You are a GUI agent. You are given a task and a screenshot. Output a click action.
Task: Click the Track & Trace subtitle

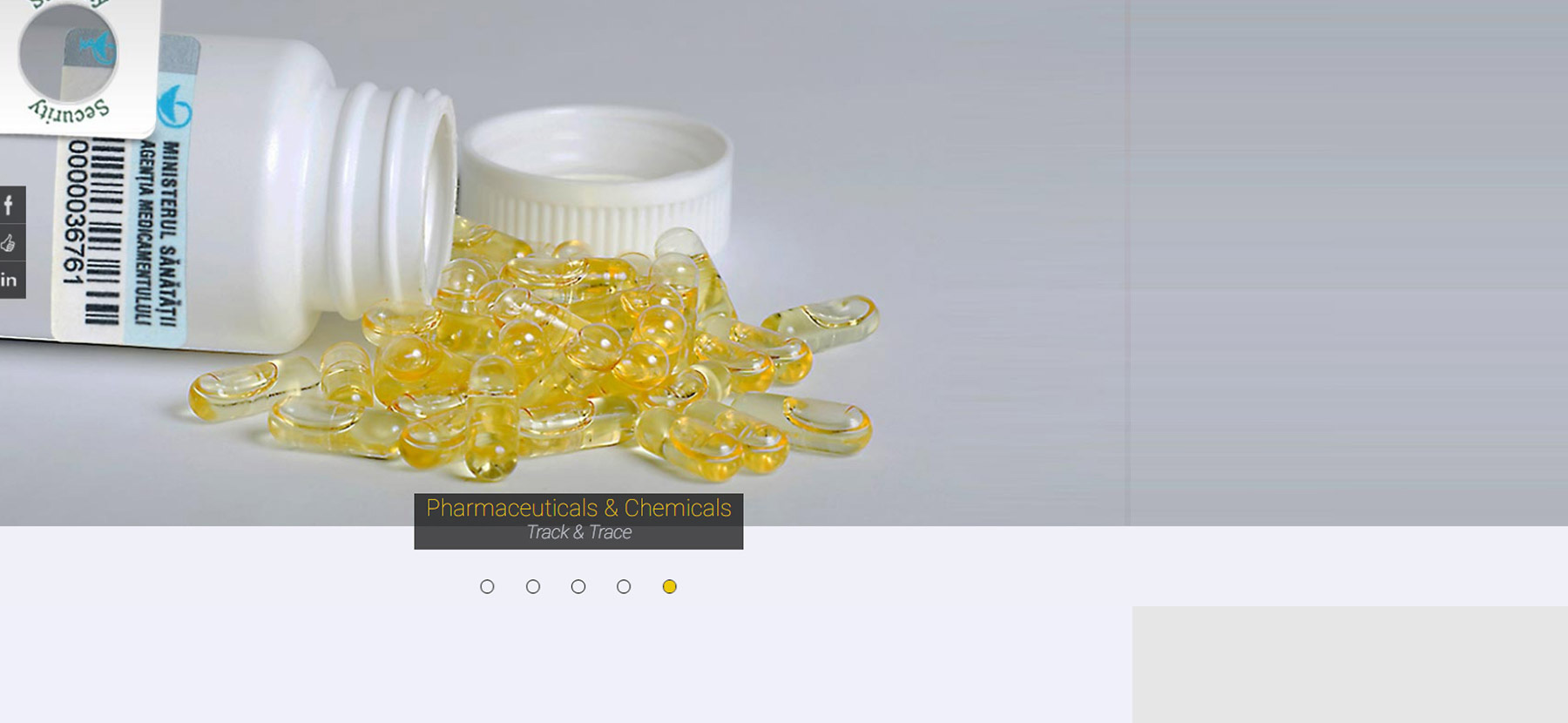click(x=578, y=532)
